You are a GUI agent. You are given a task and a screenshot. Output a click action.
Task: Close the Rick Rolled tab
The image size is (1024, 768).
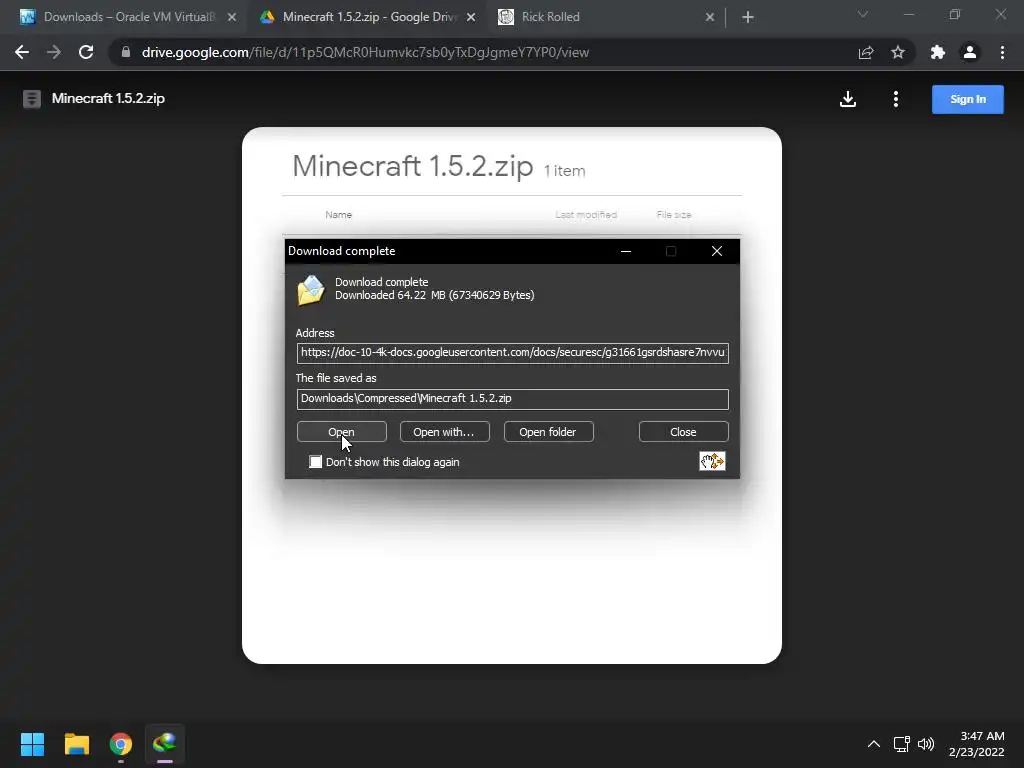coord(710,17)
